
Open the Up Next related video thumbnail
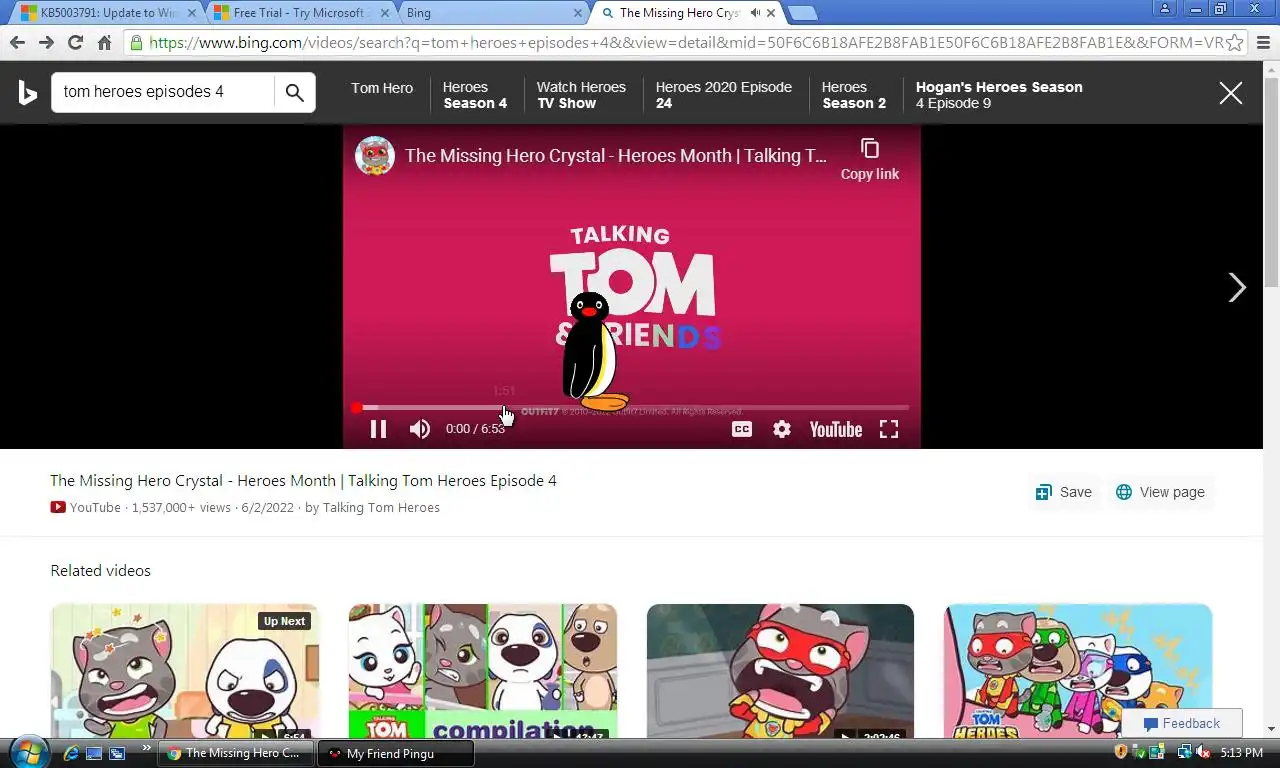(185, 671)
